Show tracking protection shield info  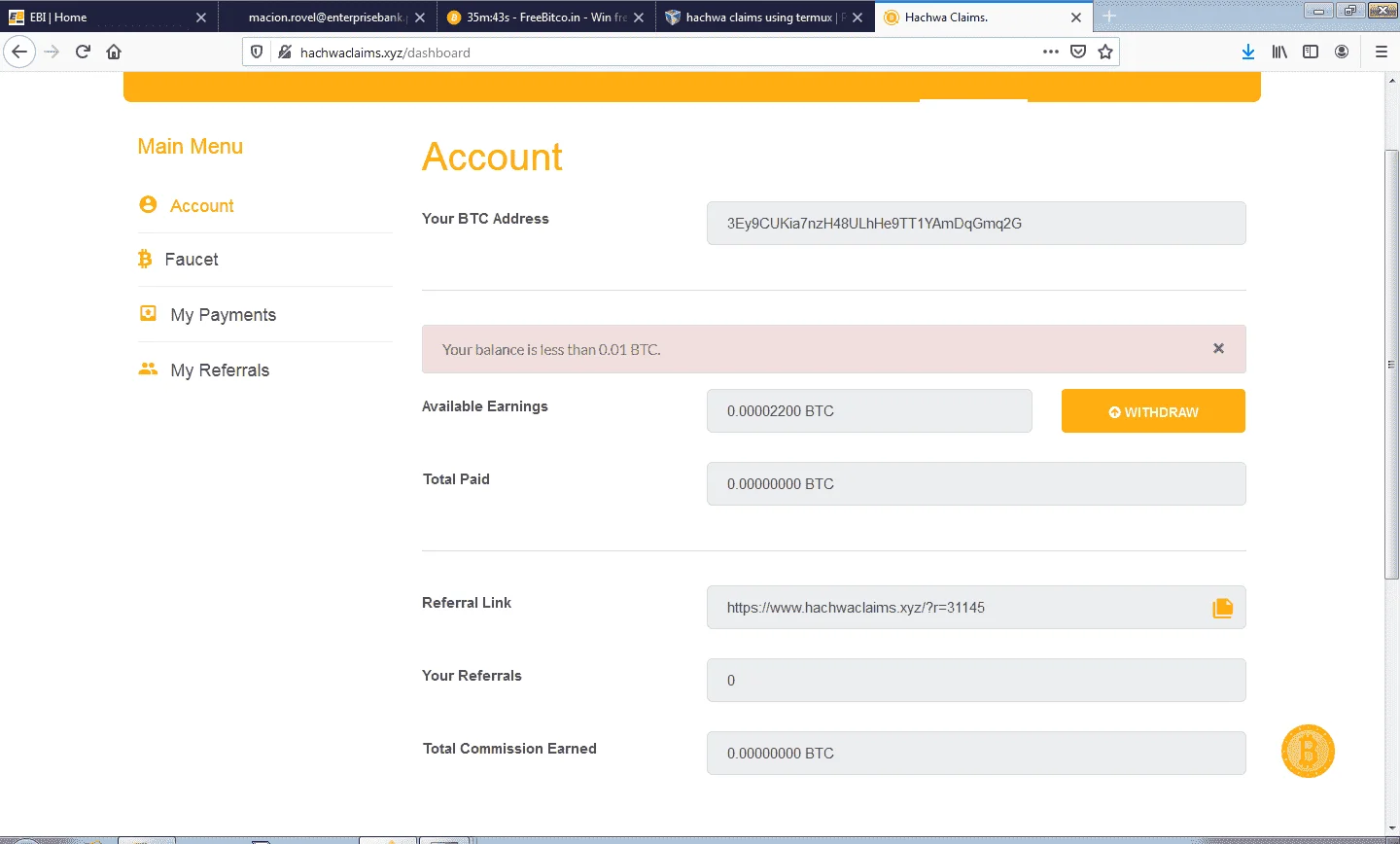pos(257,52)
